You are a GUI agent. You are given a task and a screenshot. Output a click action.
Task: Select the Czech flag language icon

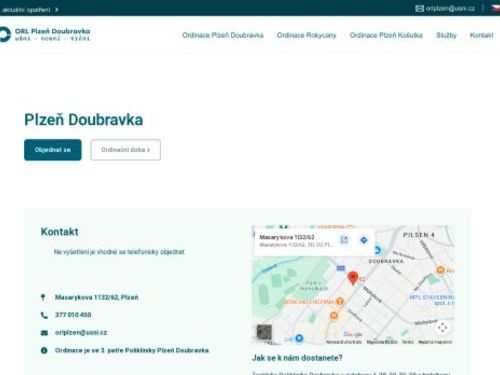[x=496, y=8]
